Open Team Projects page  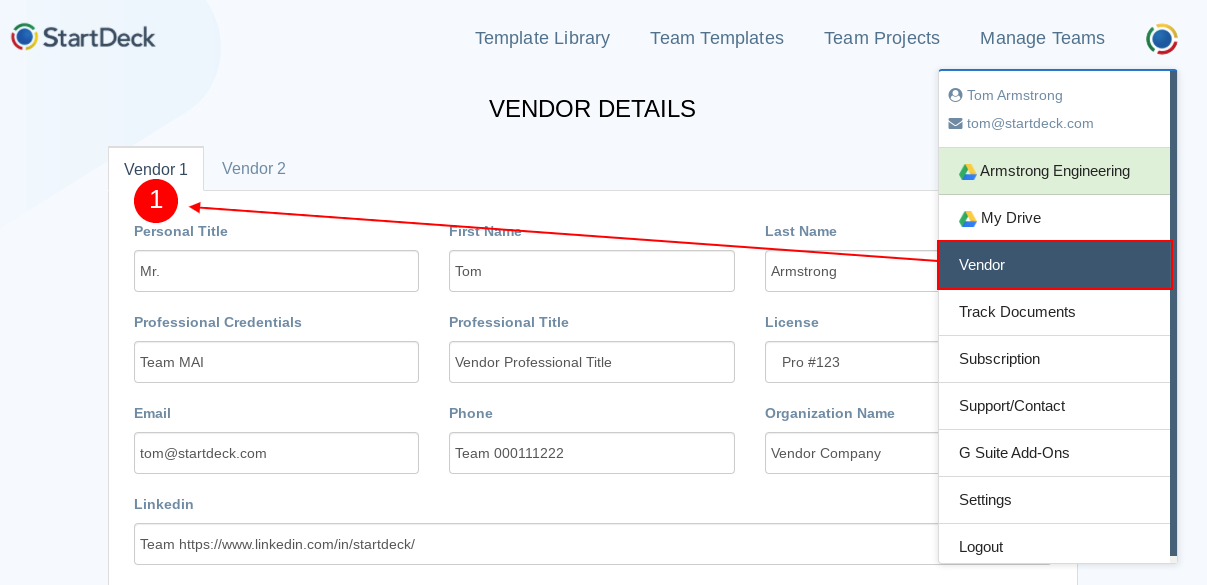882,38
